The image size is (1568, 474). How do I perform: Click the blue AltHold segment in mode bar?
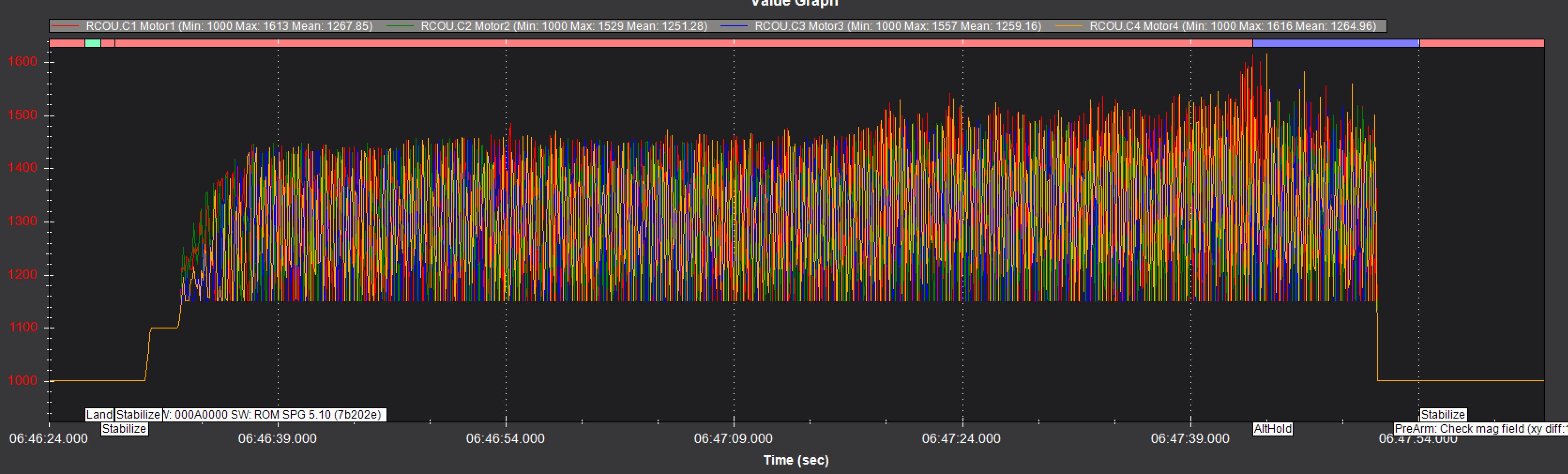click(1336, 43)
